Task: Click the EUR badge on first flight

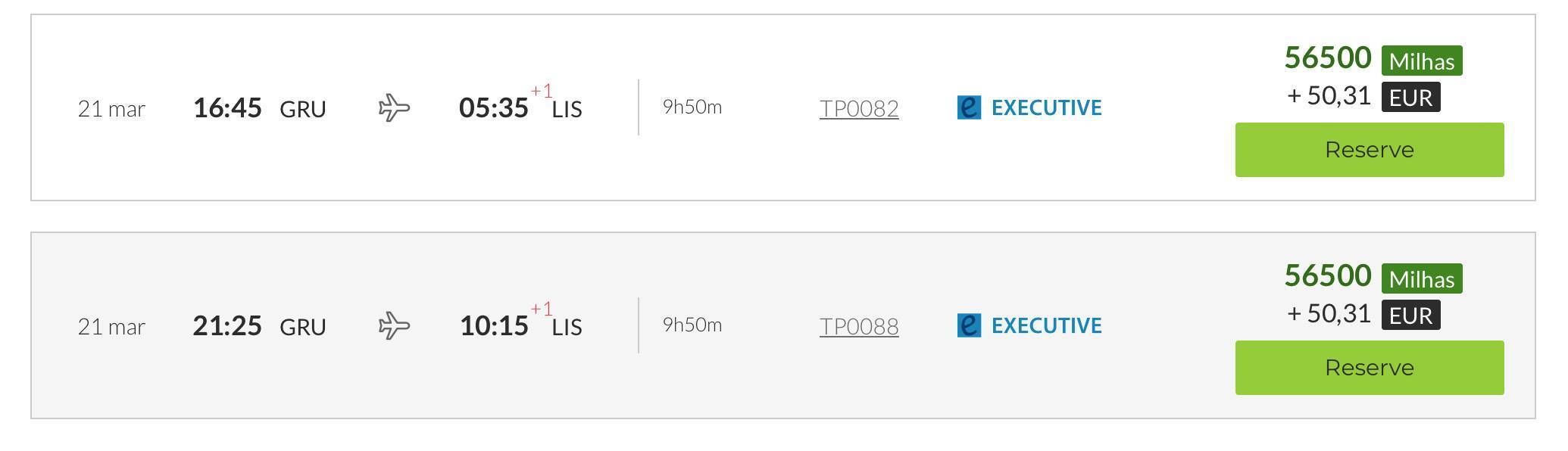Action: (x=1410, y=97)
